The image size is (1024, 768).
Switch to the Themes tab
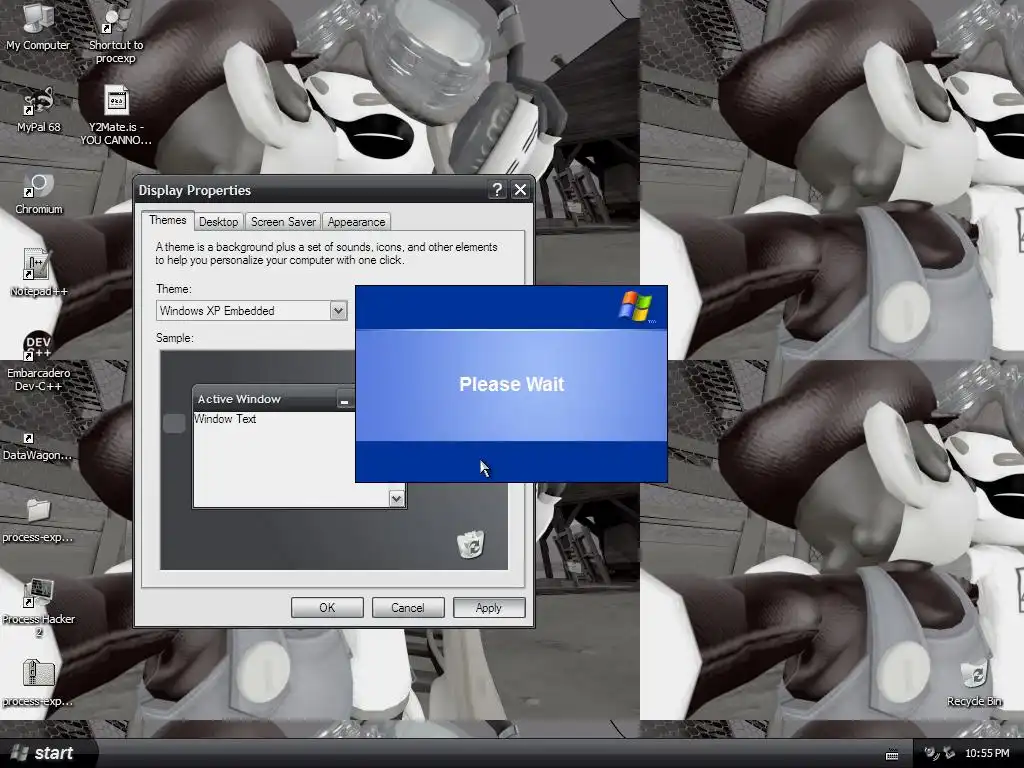167,220
